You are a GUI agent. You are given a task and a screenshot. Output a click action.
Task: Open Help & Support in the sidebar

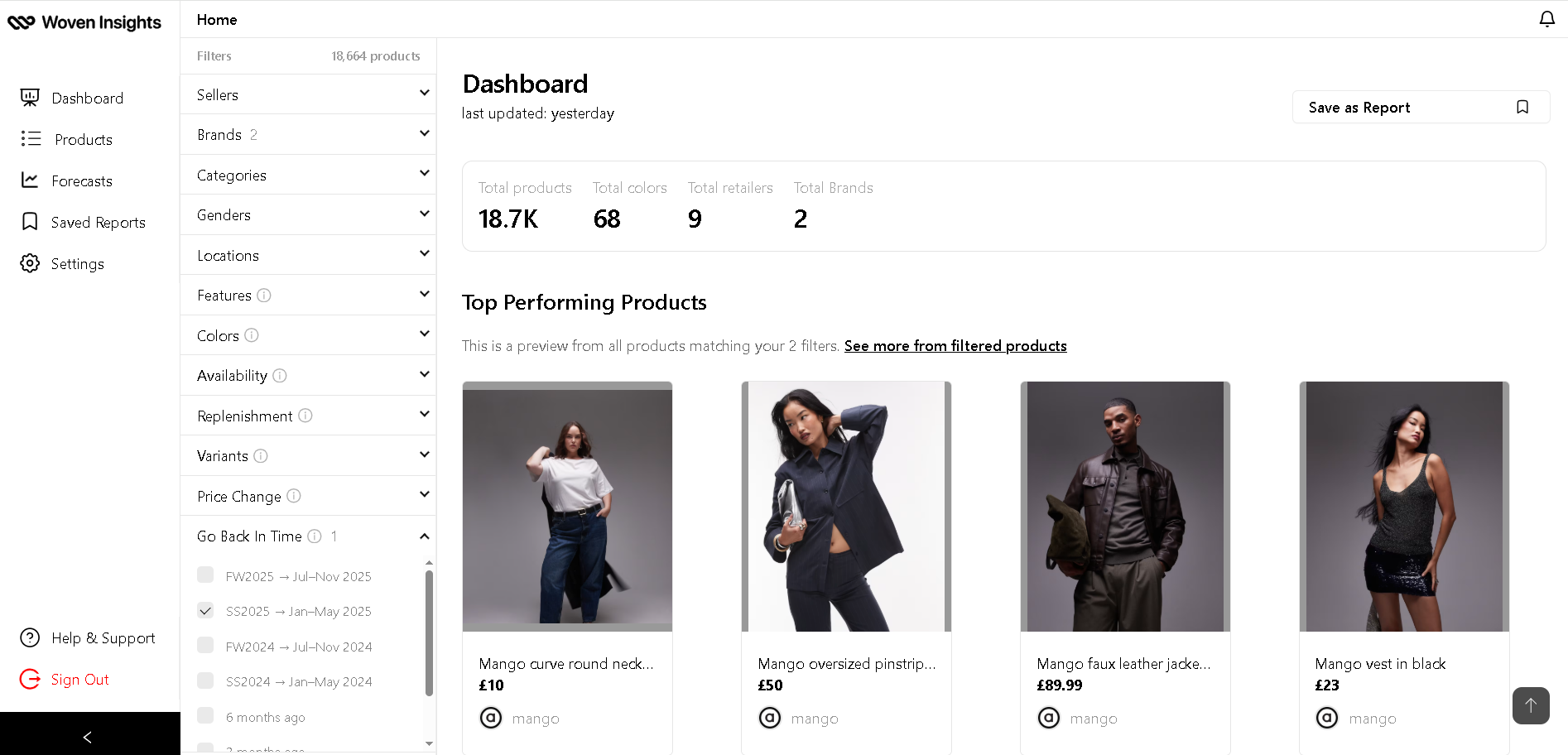103,637
